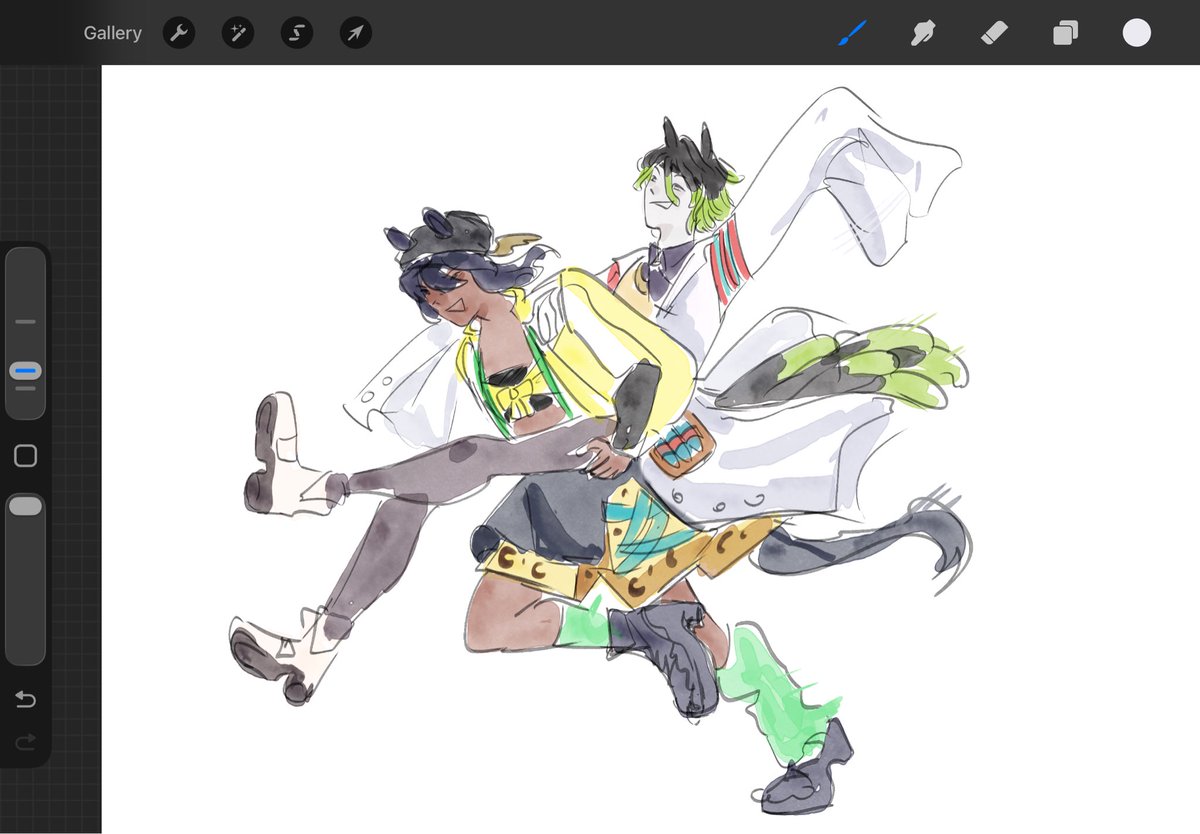Tap the brush size slider handle

pos(26,371)
